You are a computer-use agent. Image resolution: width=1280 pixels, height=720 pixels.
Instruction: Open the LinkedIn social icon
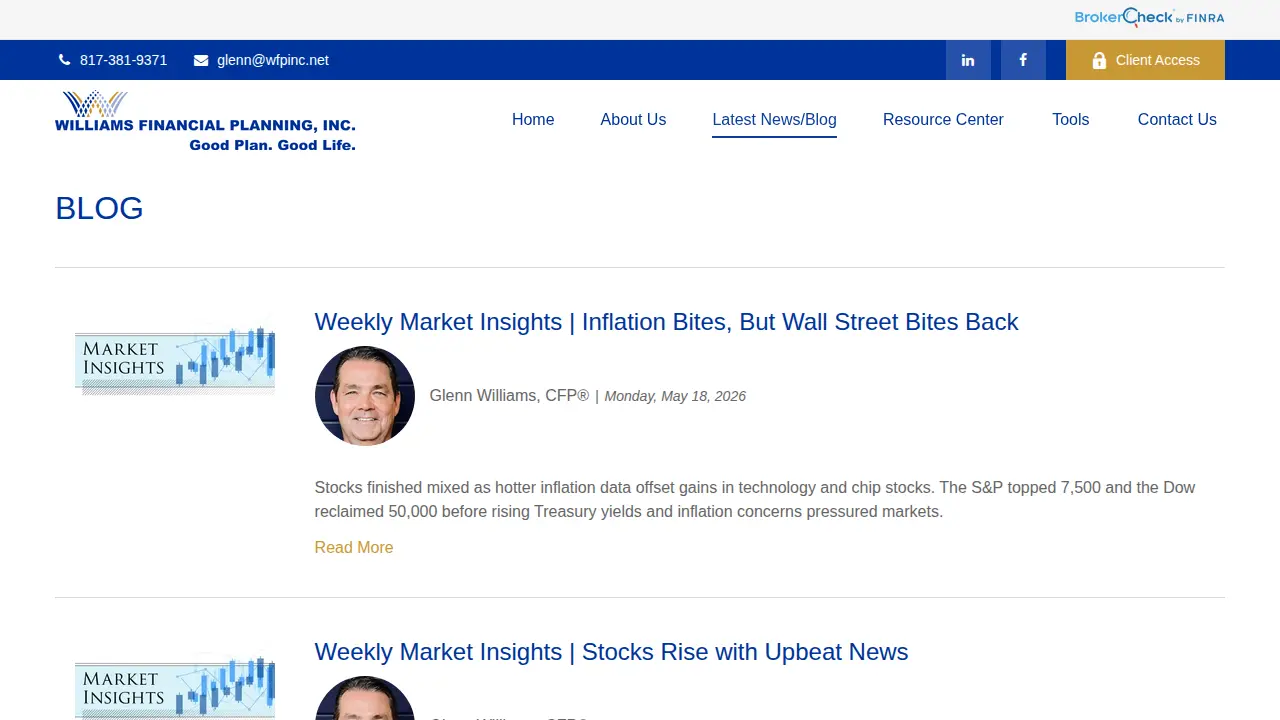(x=968, y=60)
